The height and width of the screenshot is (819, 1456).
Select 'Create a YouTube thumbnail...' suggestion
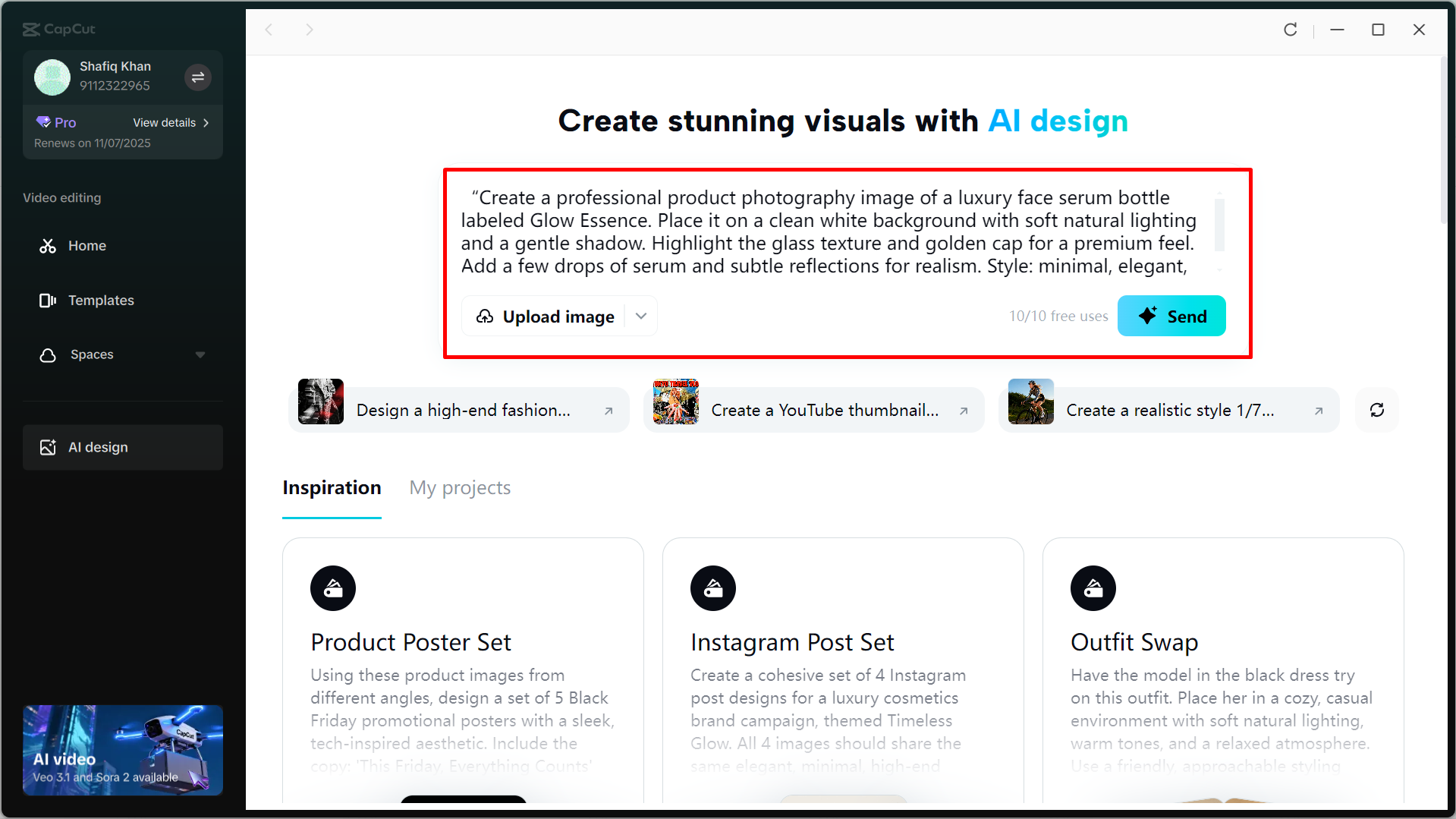[813, 410]
